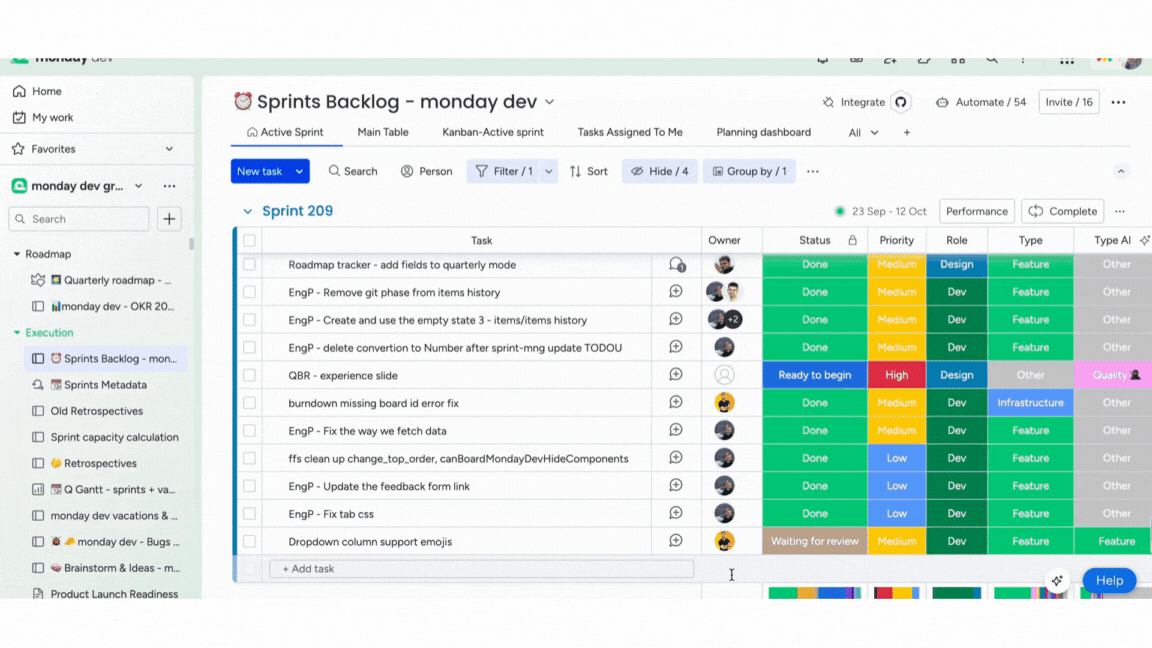The image size is (1152, 648).
Task: Tick checkbox for EngP Create empty state 3
Action: [x=250, y=320]
